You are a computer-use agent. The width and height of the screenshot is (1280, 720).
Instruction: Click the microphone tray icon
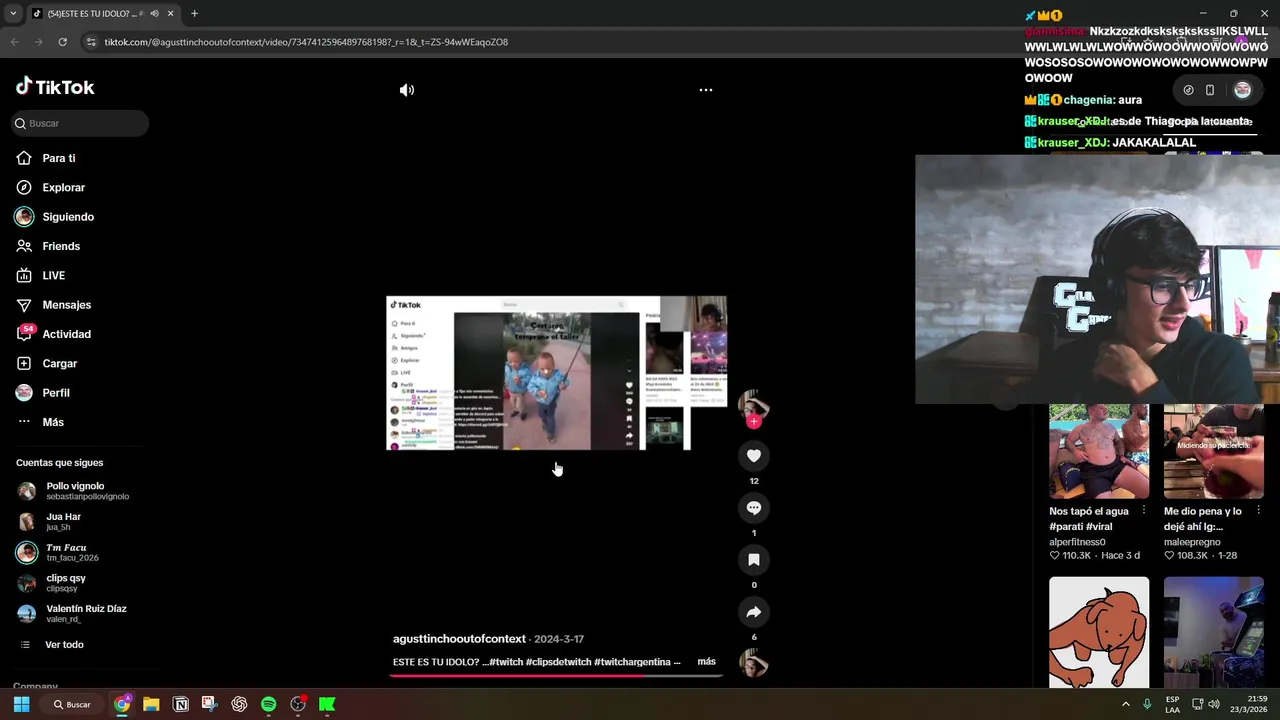pos(1147,704)
